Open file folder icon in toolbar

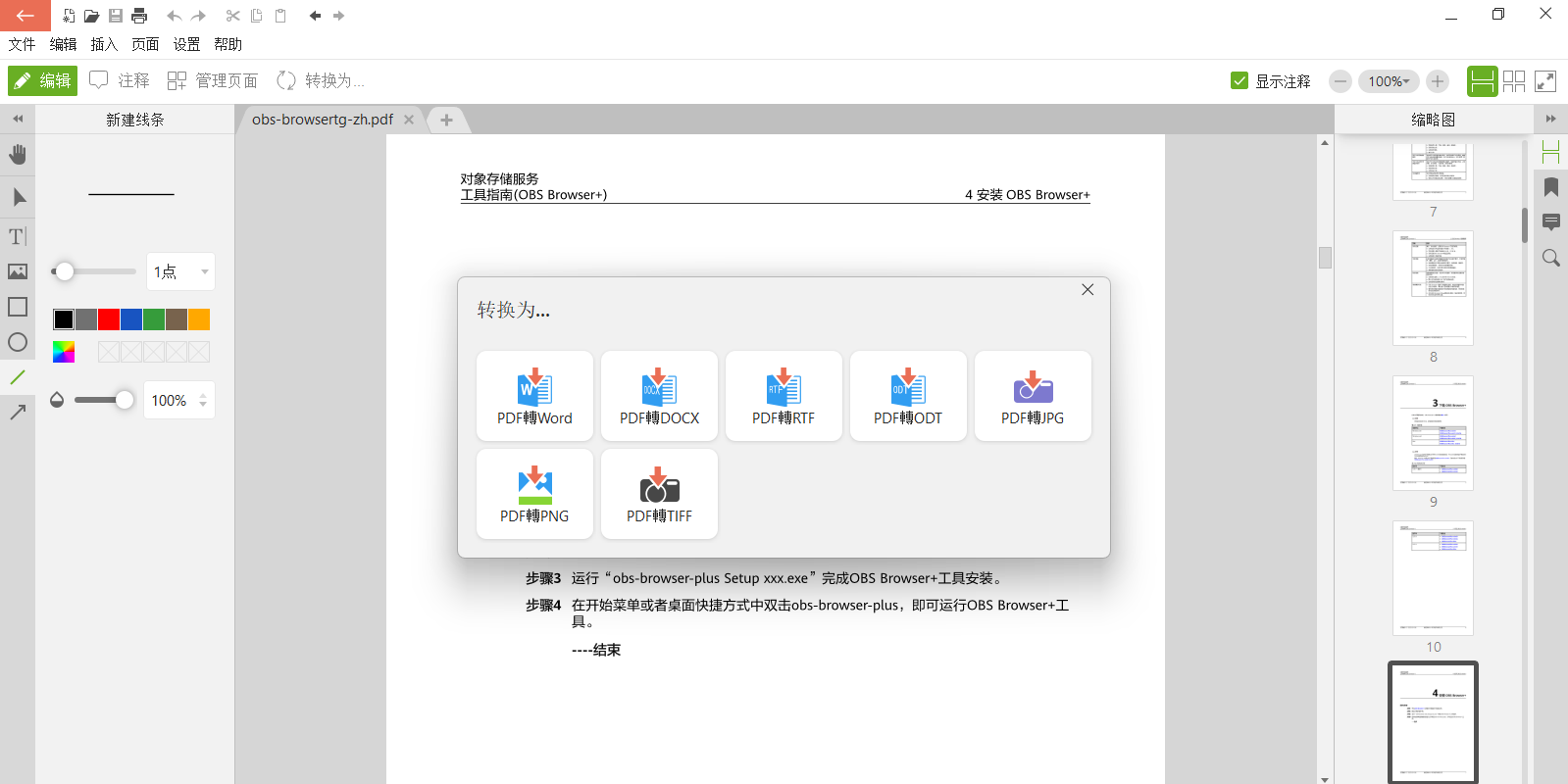tap(91, 16)
